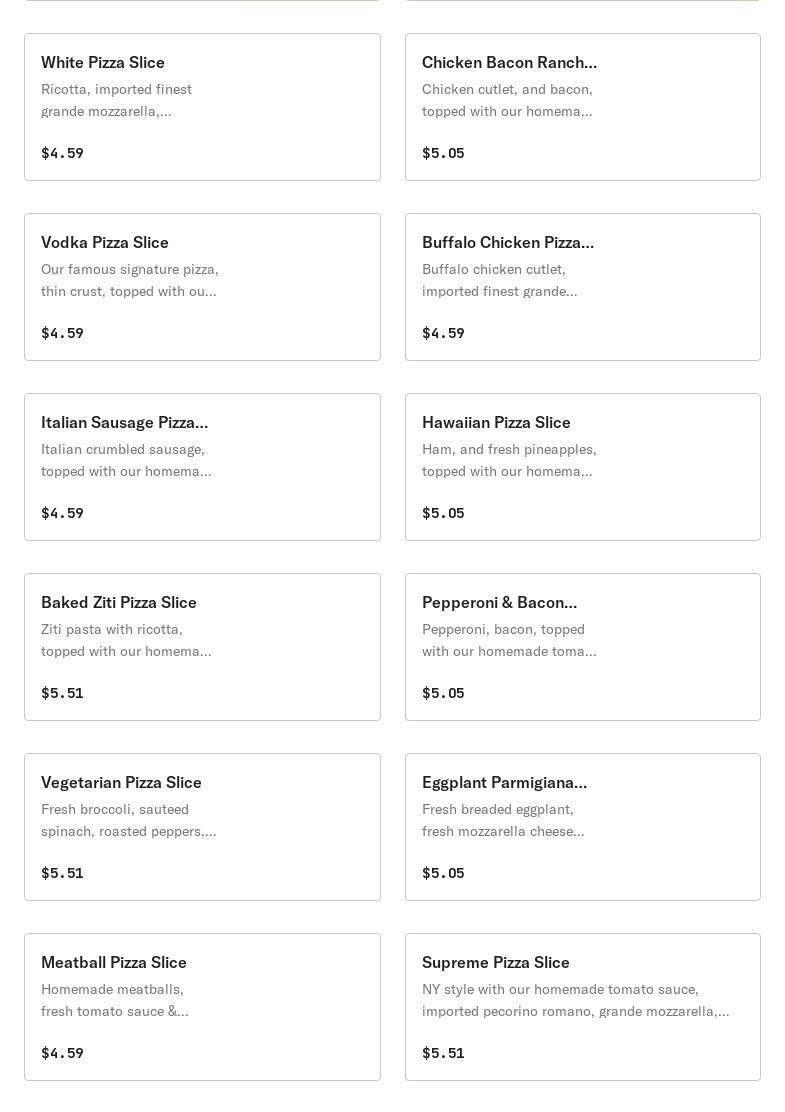The height and width of the screenshot is (1112, 785).
Task: Choose the Vegetarian Pizza Slice item
Action: pos(202,827)
